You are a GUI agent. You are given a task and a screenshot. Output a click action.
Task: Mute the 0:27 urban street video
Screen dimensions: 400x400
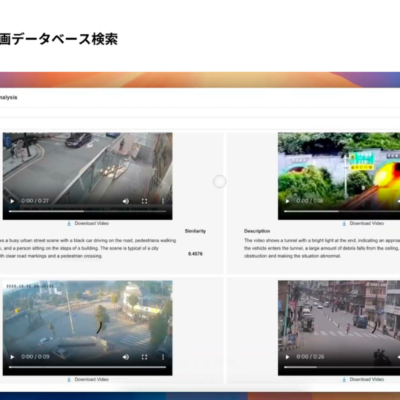tap(126, 201)
